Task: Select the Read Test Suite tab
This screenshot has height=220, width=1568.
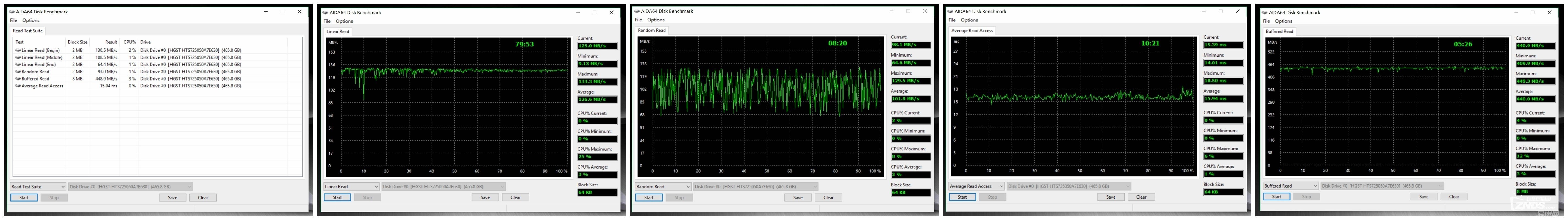Action: (x=28, y=31)
